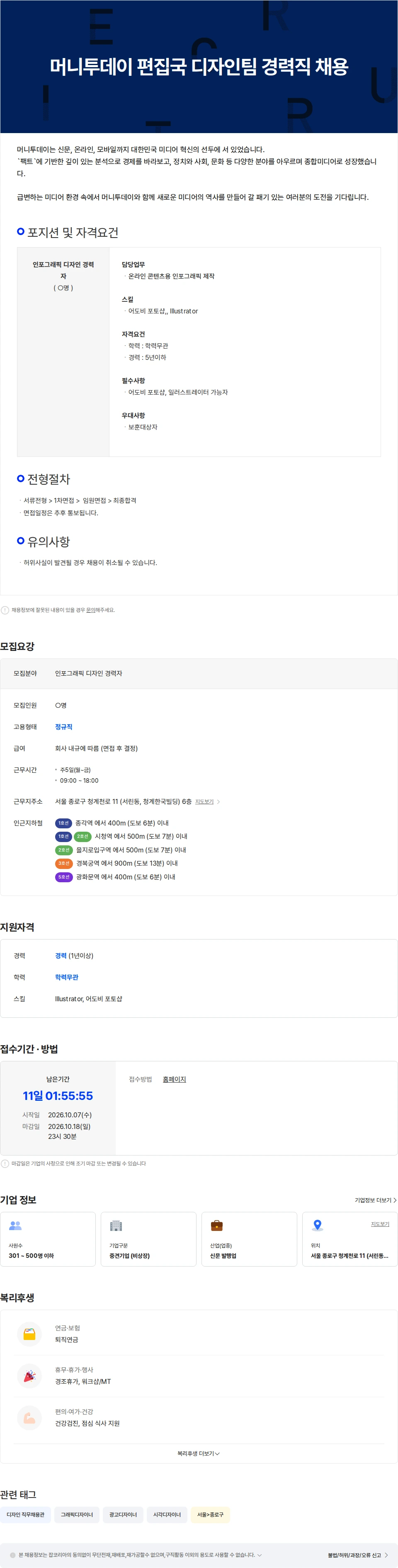Click 지도보기 in the 위치 company card
398x1568 pixels.
tap(380, 1224)
